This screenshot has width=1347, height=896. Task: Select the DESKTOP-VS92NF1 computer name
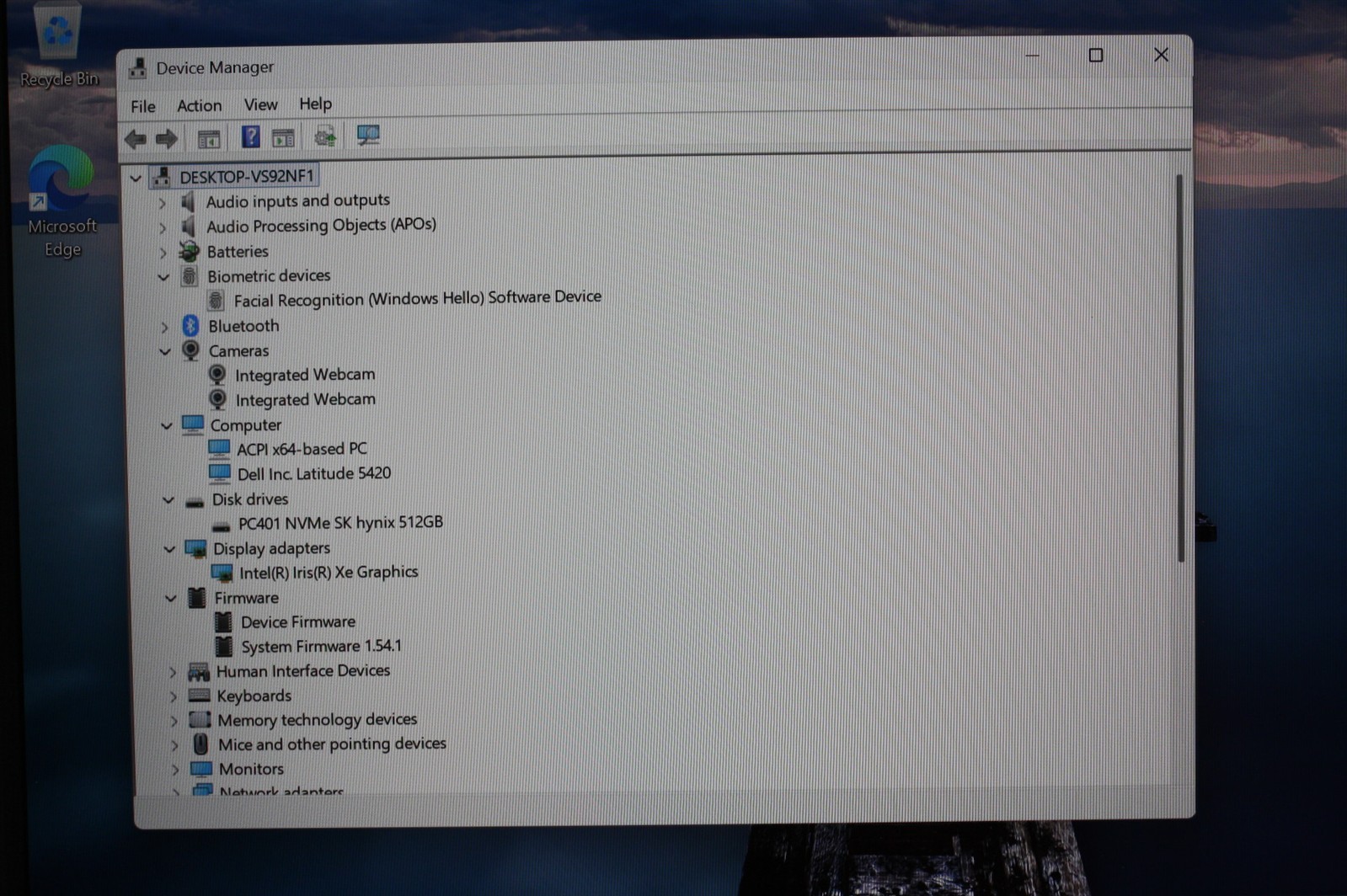[x=246, y=176]
